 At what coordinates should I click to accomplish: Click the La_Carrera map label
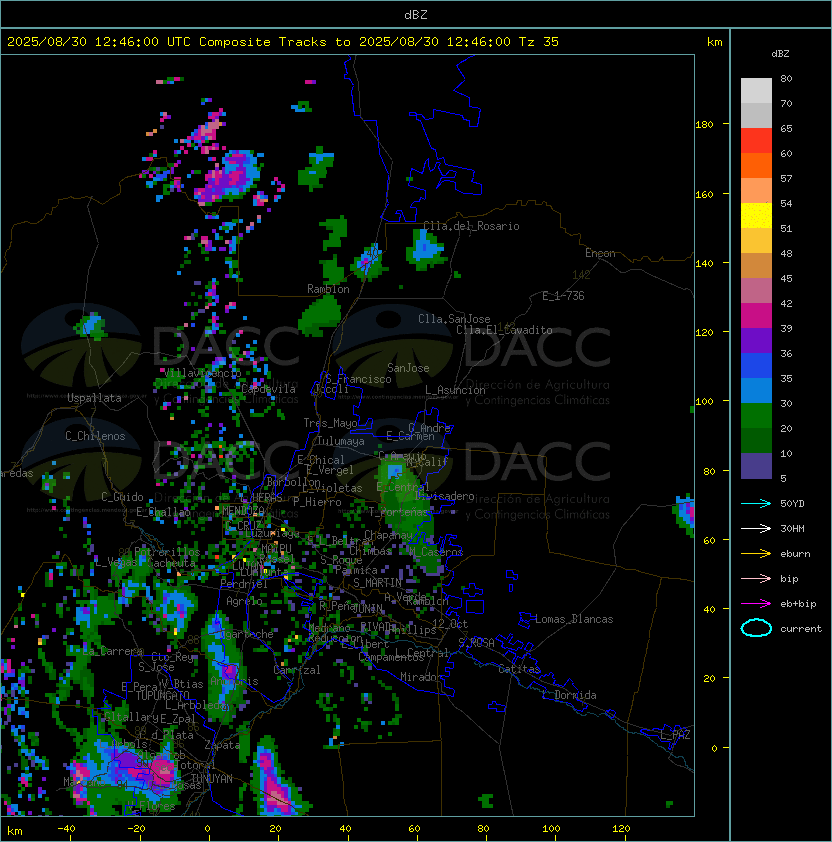113,651
